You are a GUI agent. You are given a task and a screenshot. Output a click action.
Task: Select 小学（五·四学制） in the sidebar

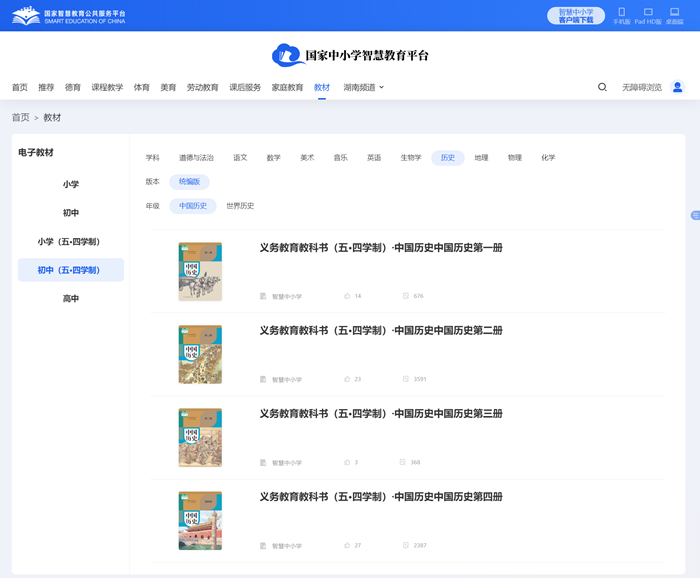point(71,241)
